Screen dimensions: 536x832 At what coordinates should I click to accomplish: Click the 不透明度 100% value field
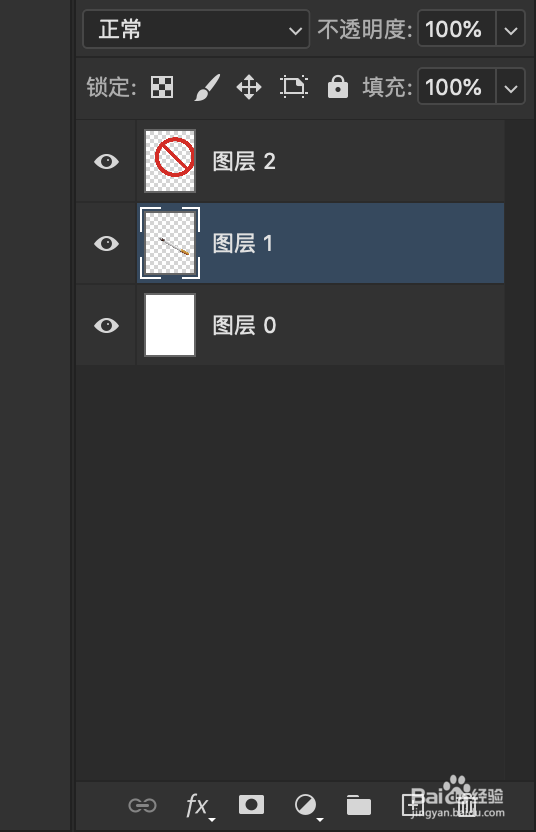[x=457, y=29]
